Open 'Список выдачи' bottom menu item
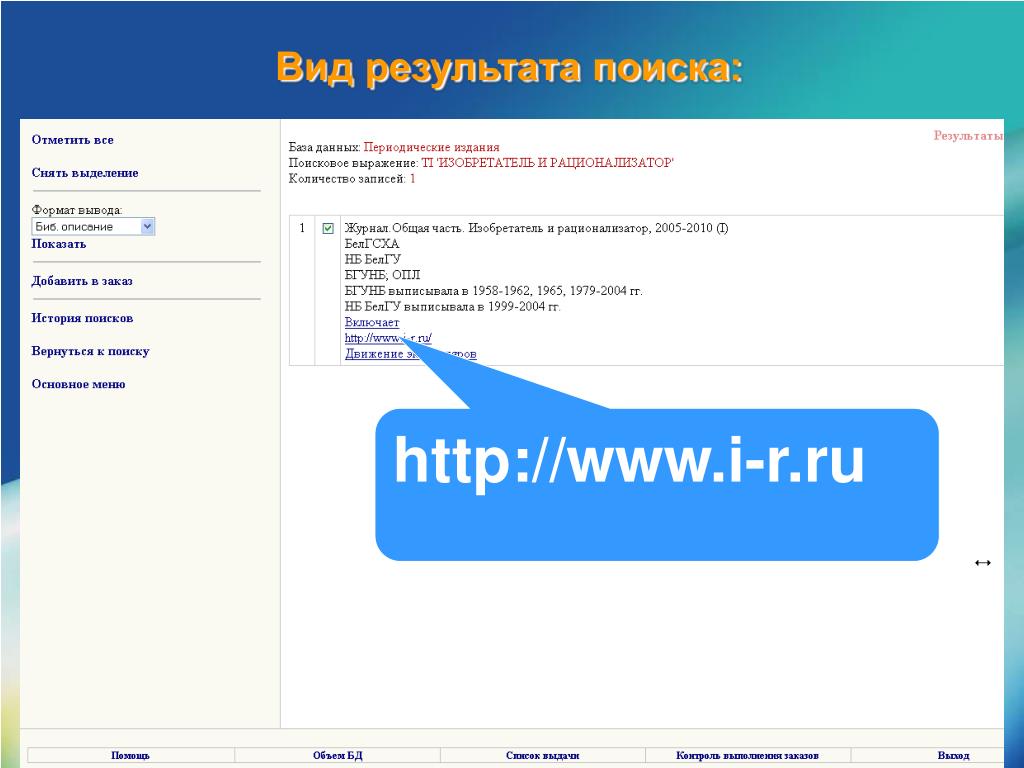1024x768 pixels. point(543,756)
